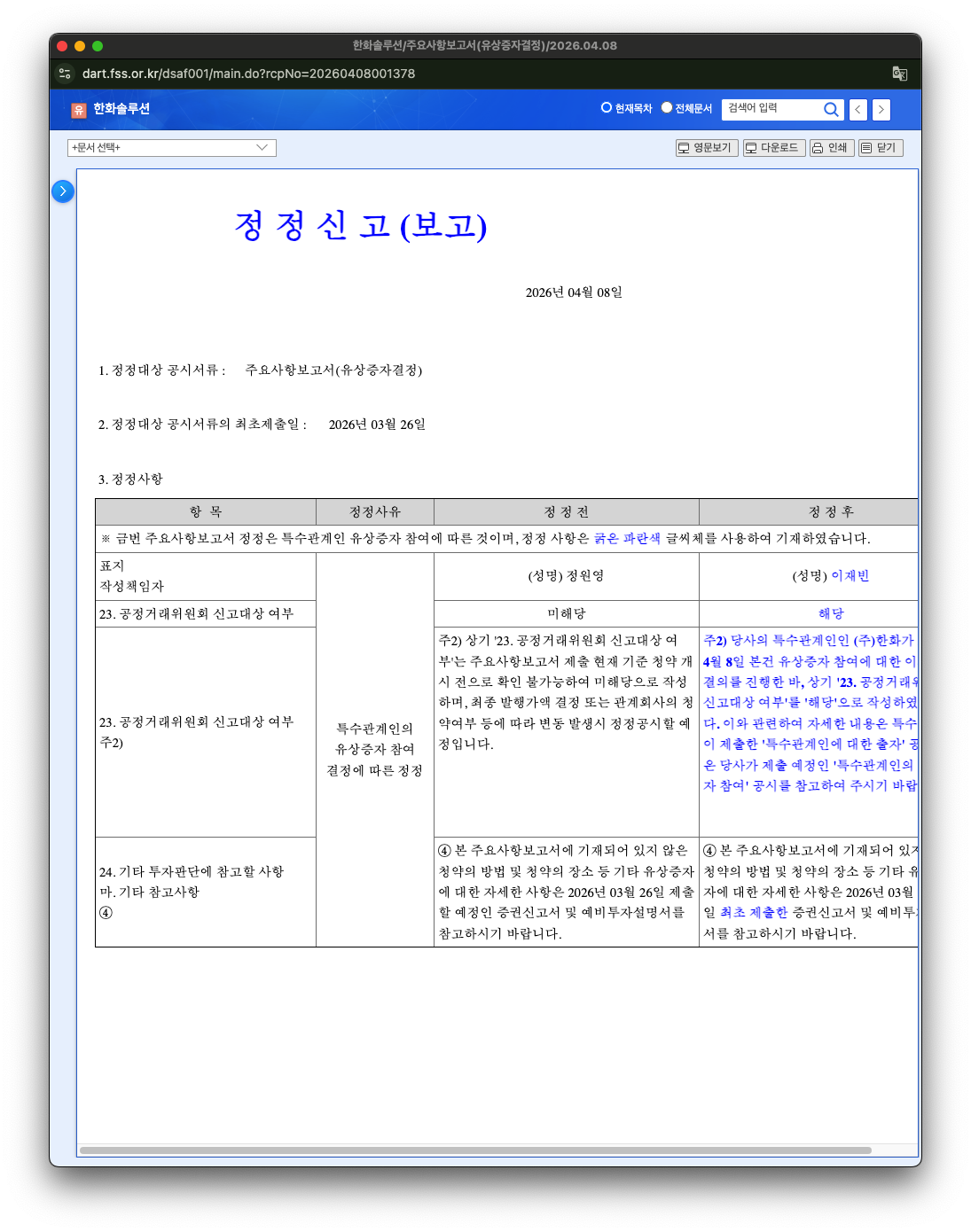Click the 한화솔루션 company logo icon

[78, 110]
